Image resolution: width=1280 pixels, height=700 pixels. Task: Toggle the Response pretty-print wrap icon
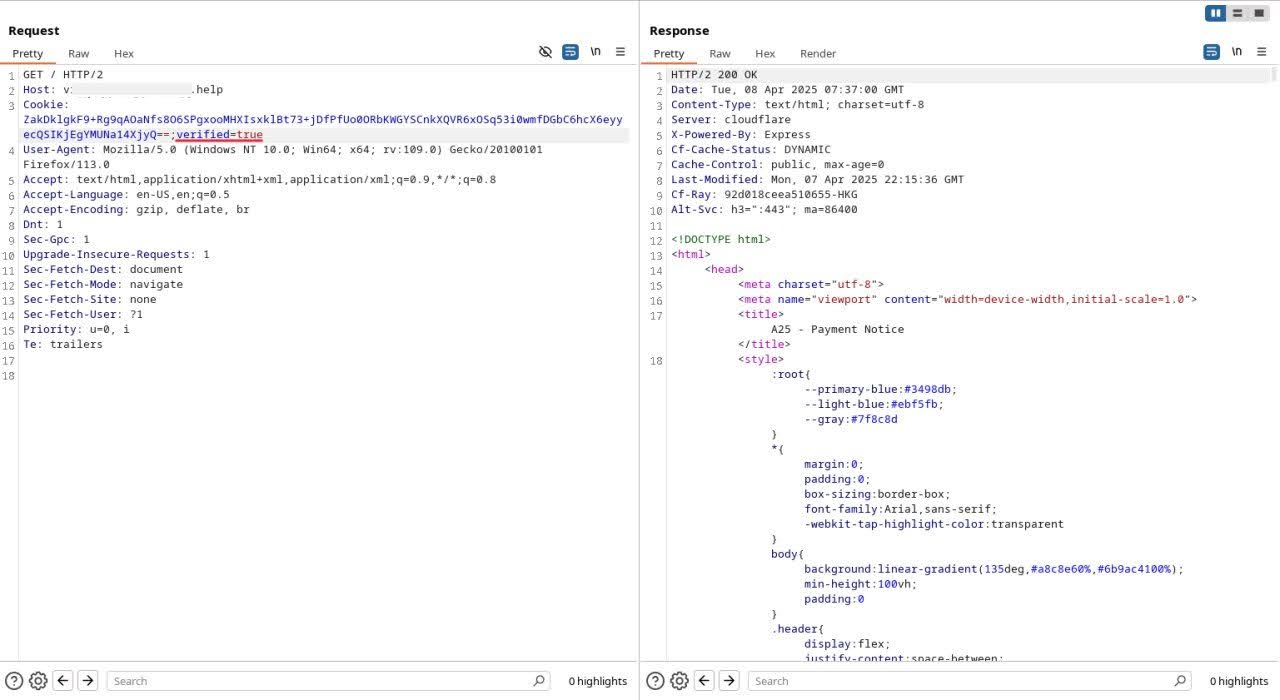pos(1211,52)
